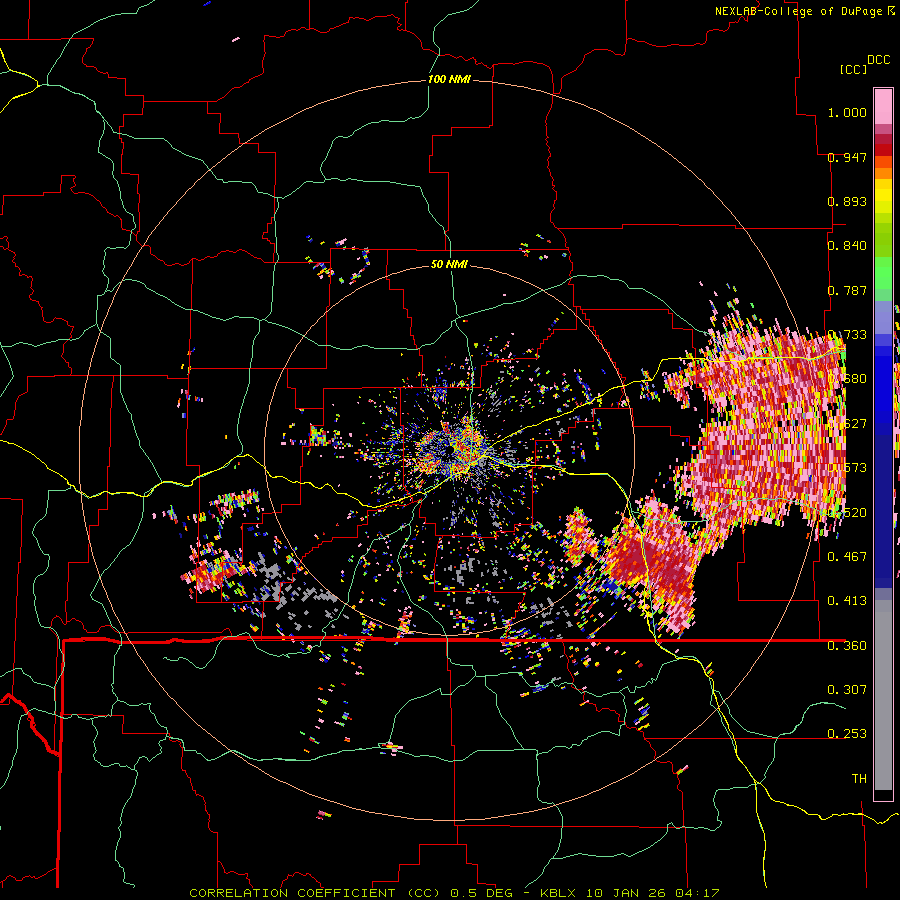Click the 0.840 color scale value
The width and height of the screenshot is (900, 900).
(x=847, y=246)
